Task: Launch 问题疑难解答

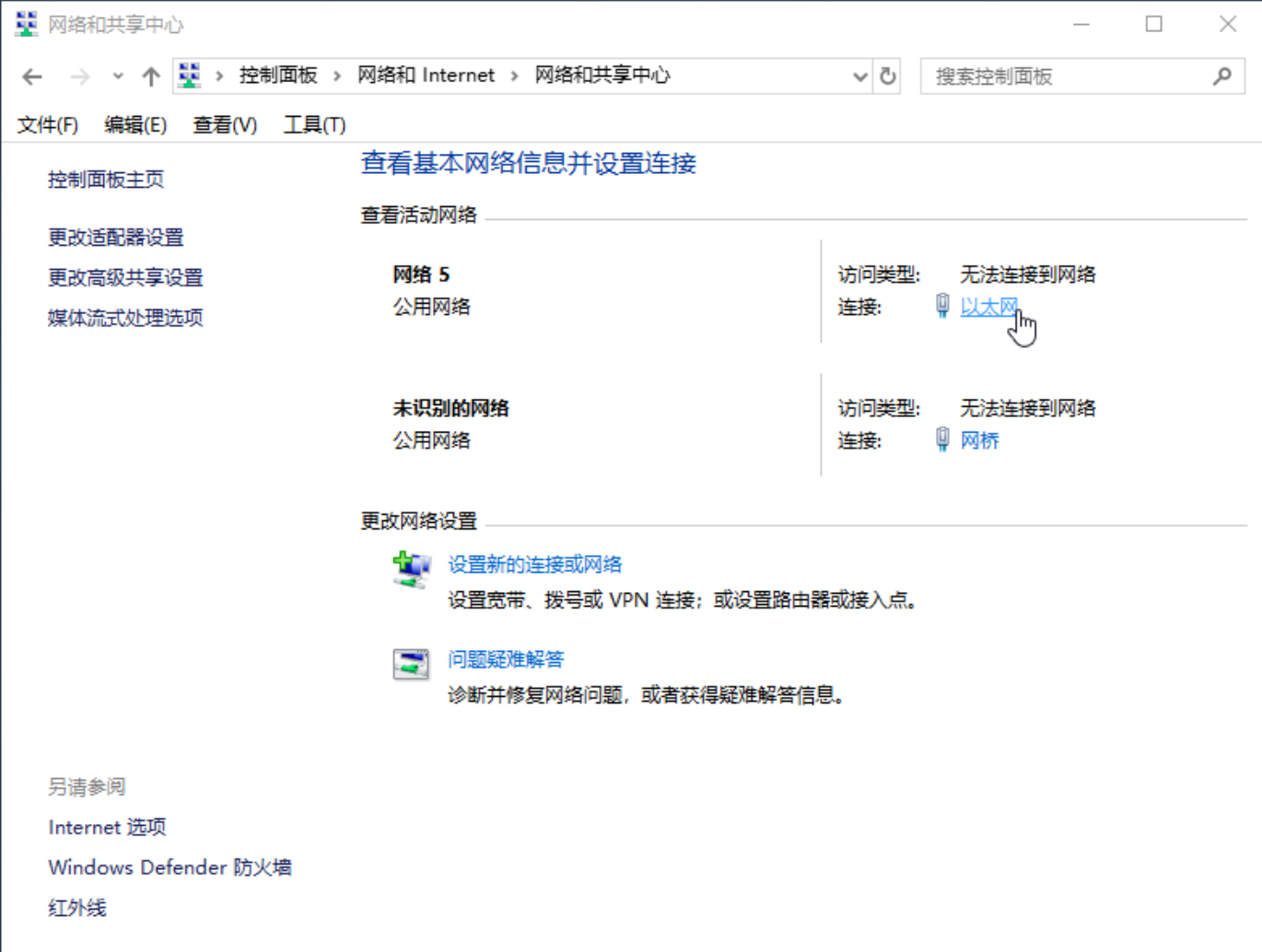Action: tap(506, 659)
